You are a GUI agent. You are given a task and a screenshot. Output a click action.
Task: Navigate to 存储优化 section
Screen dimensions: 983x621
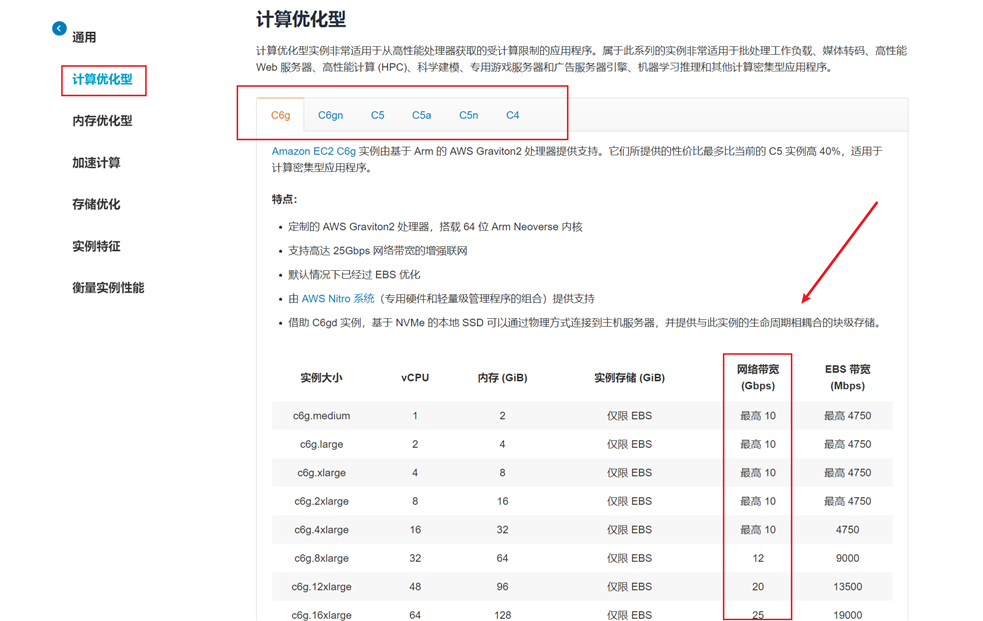(x=96, y=205)
